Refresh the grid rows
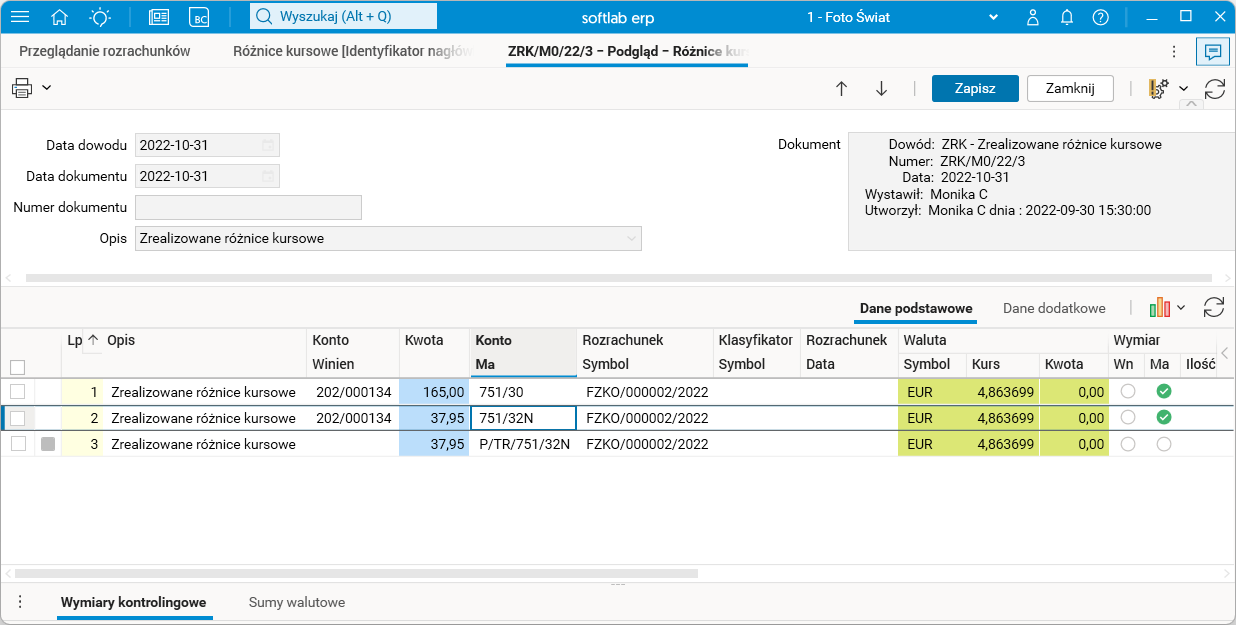The image size is (1236, 625). coord(1214,307)
